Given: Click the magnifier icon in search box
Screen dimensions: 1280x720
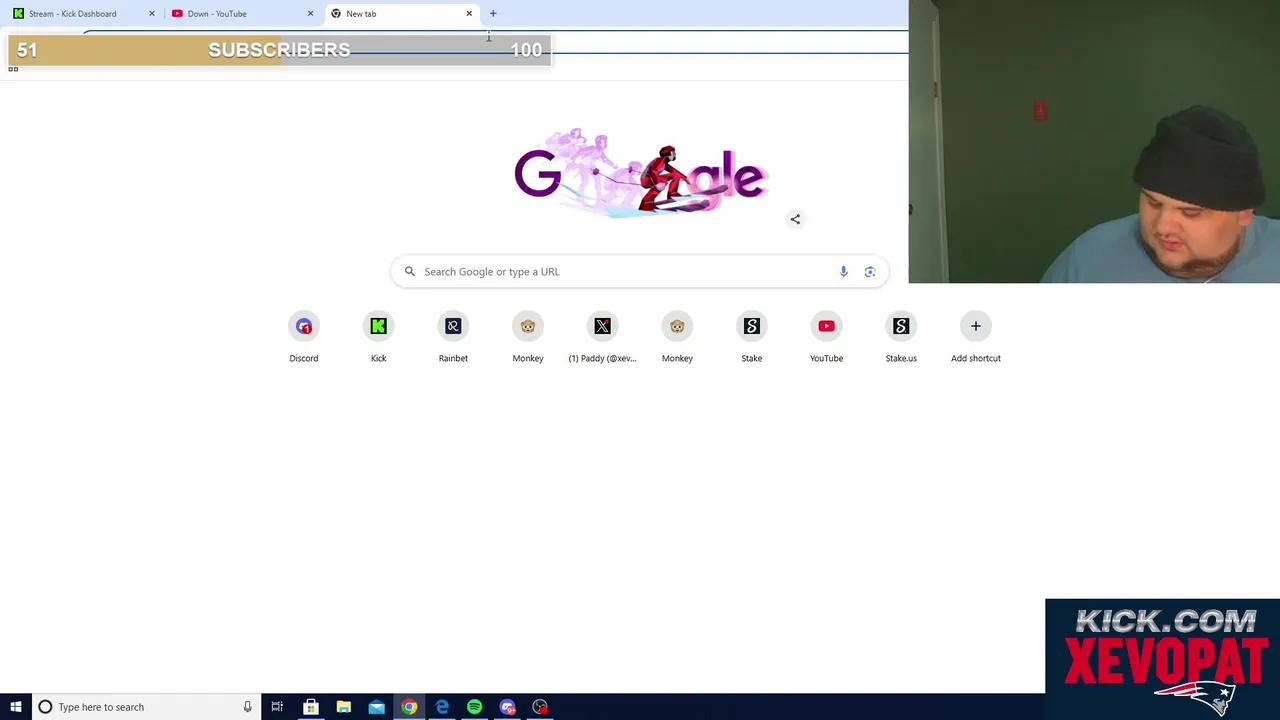Looking at the screenshot, I should pos(410,271).
